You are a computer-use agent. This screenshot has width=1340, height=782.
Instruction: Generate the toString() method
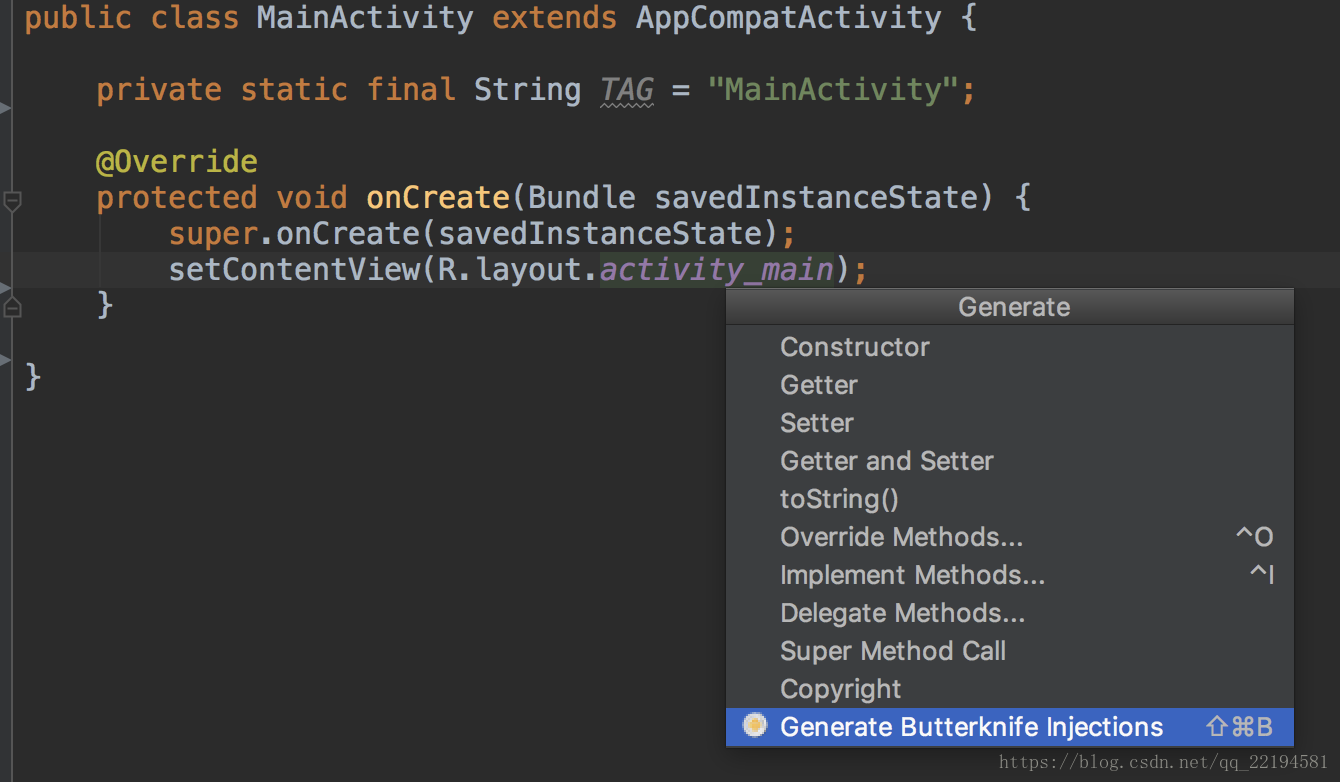click(x=839, y=499)
